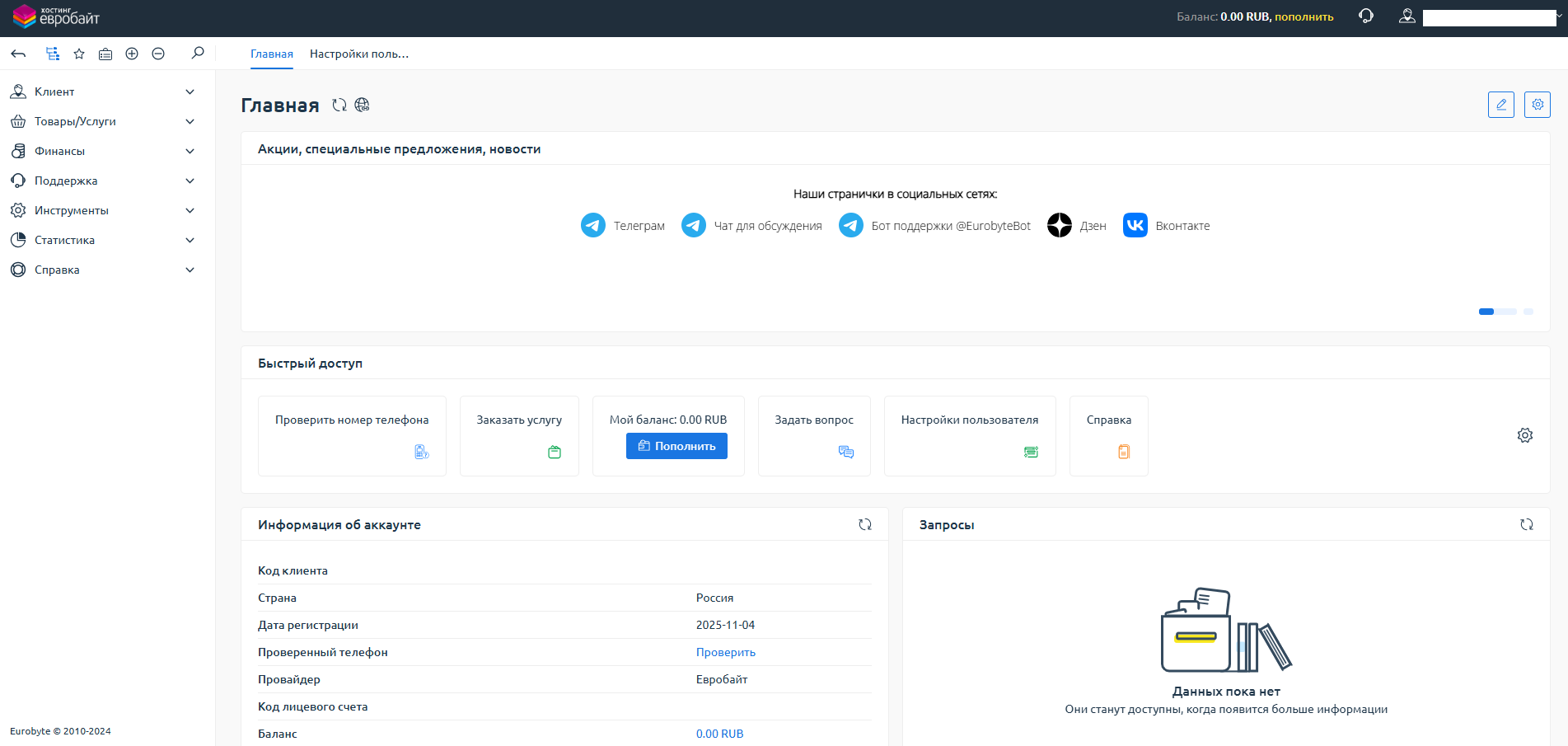The width and height of the screenshot is (1568, 746).
Task: Select the Главная tab
Action: point(271,54)
